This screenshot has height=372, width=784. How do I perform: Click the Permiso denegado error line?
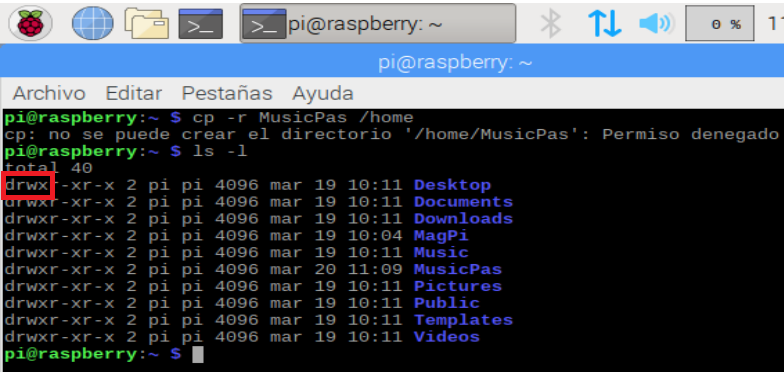coord(392,134)
